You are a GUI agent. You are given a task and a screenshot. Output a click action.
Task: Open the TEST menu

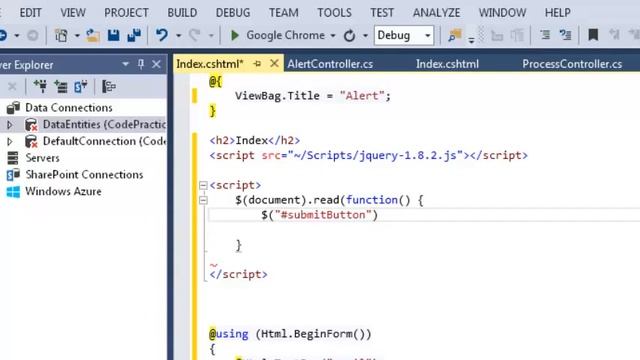pyautogui.click(x=382, y=13)
